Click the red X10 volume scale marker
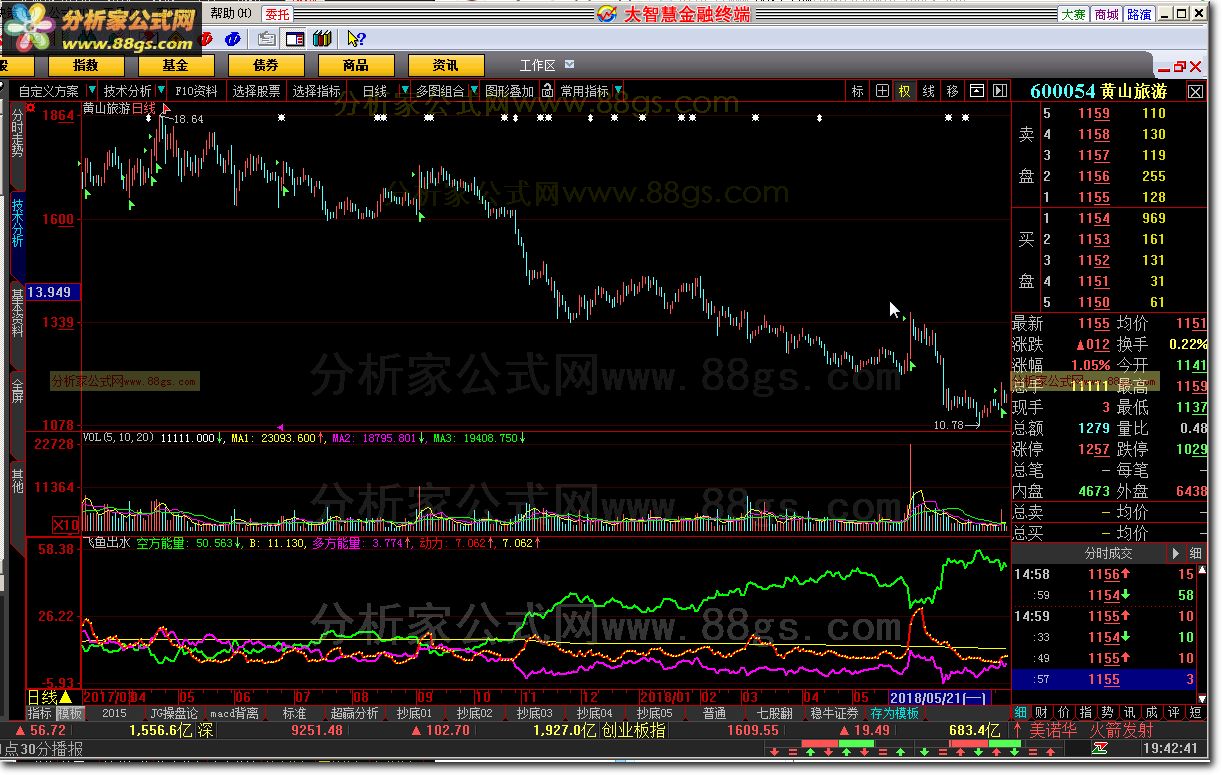 [66, 524]
